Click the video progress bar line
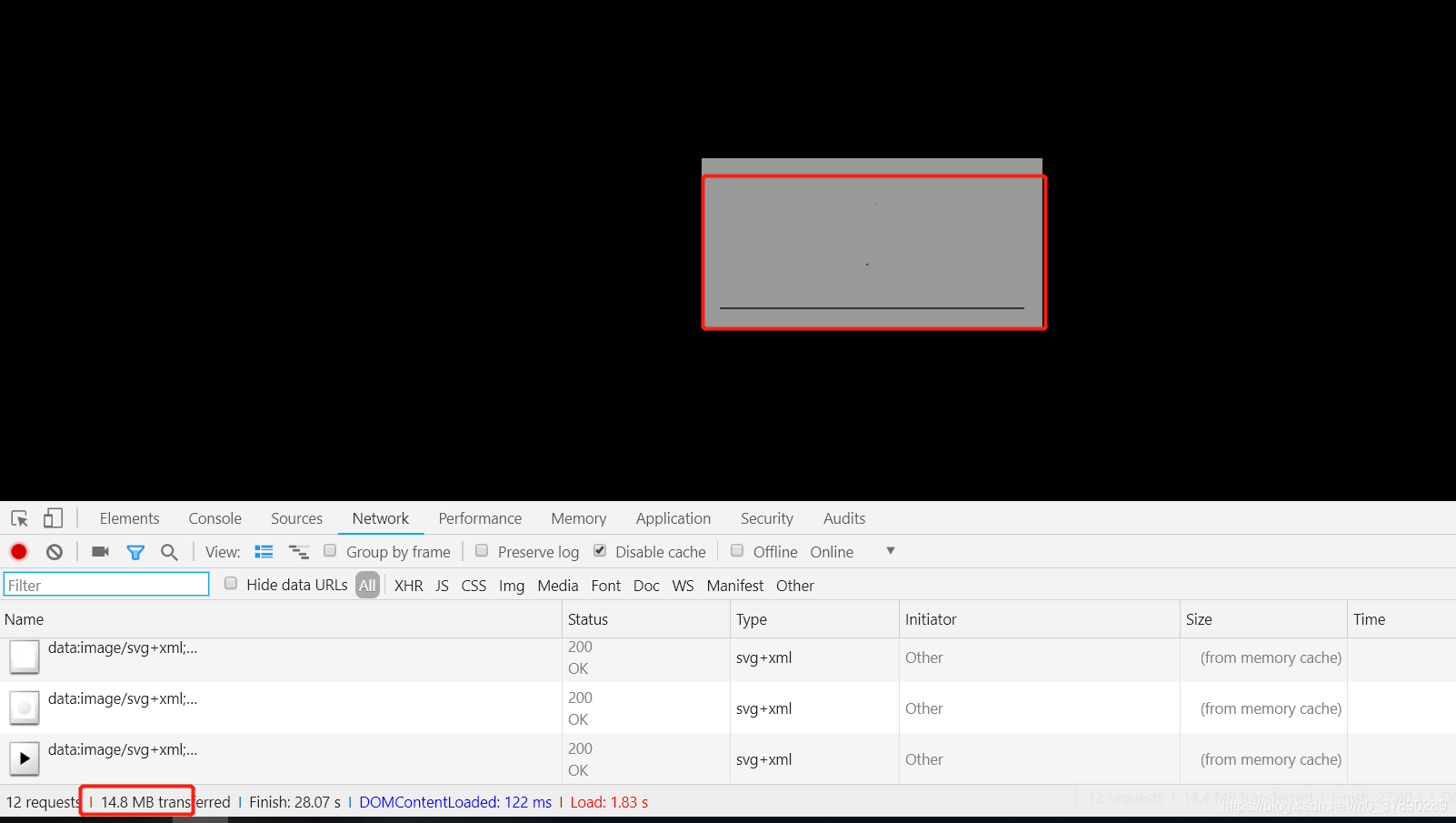 (x=872, y=308)
